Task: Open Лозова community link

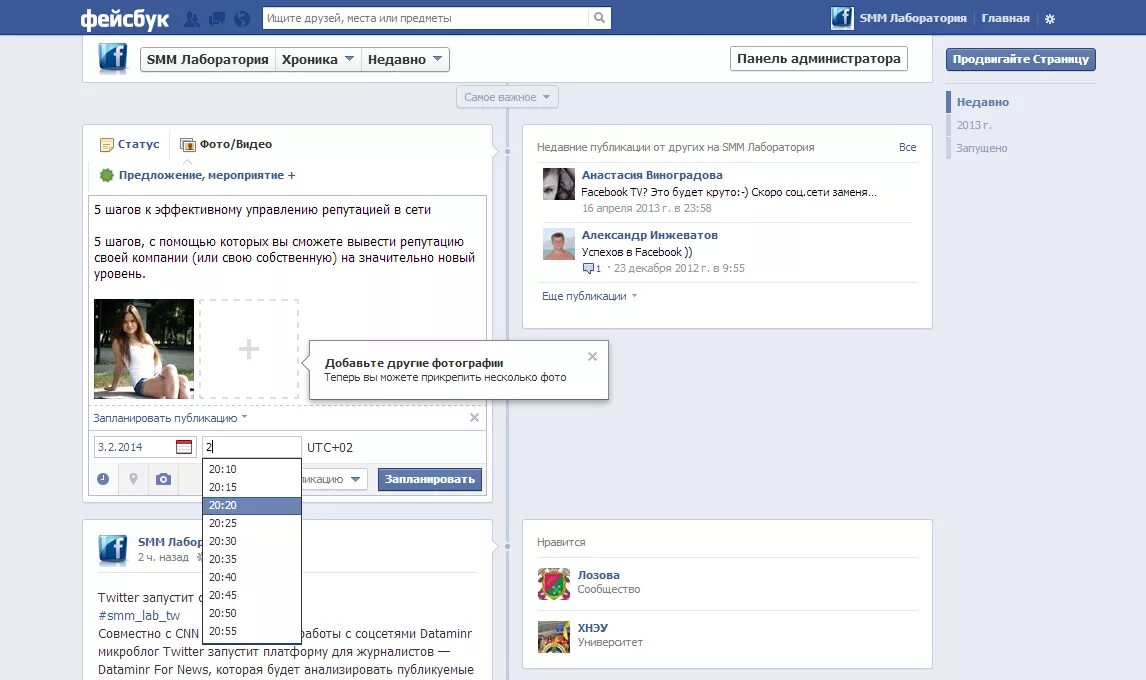Action: [599, 575]
